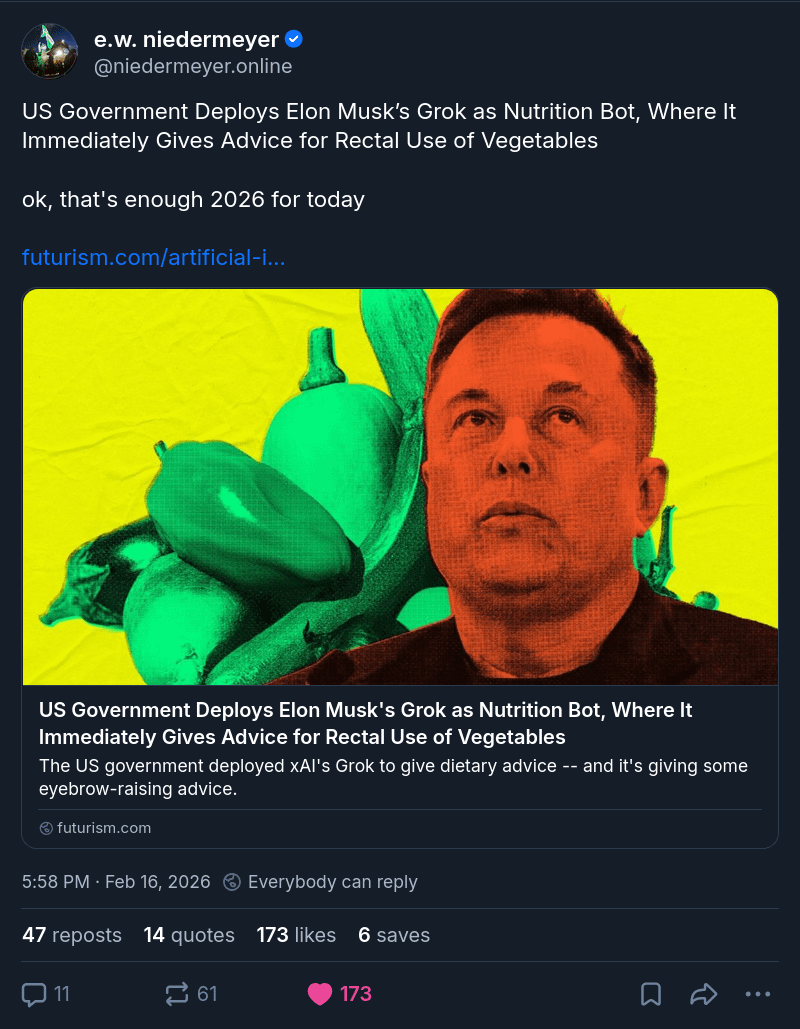Toggle the pink heart like button
800x1029 pixels.
point(320,994)
